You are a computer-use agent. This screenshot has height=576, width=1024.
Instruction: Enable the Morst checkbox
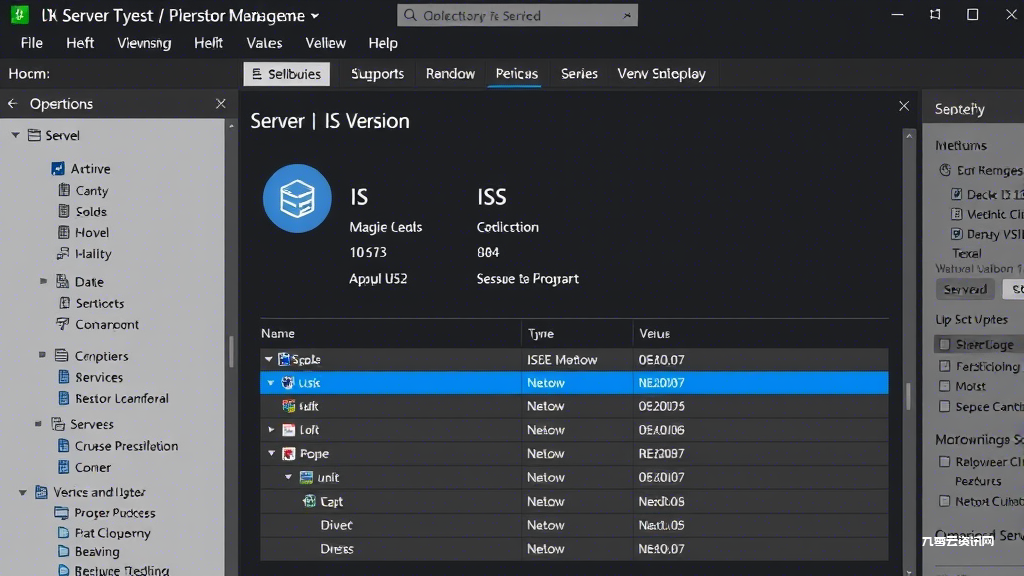(944, 386)
